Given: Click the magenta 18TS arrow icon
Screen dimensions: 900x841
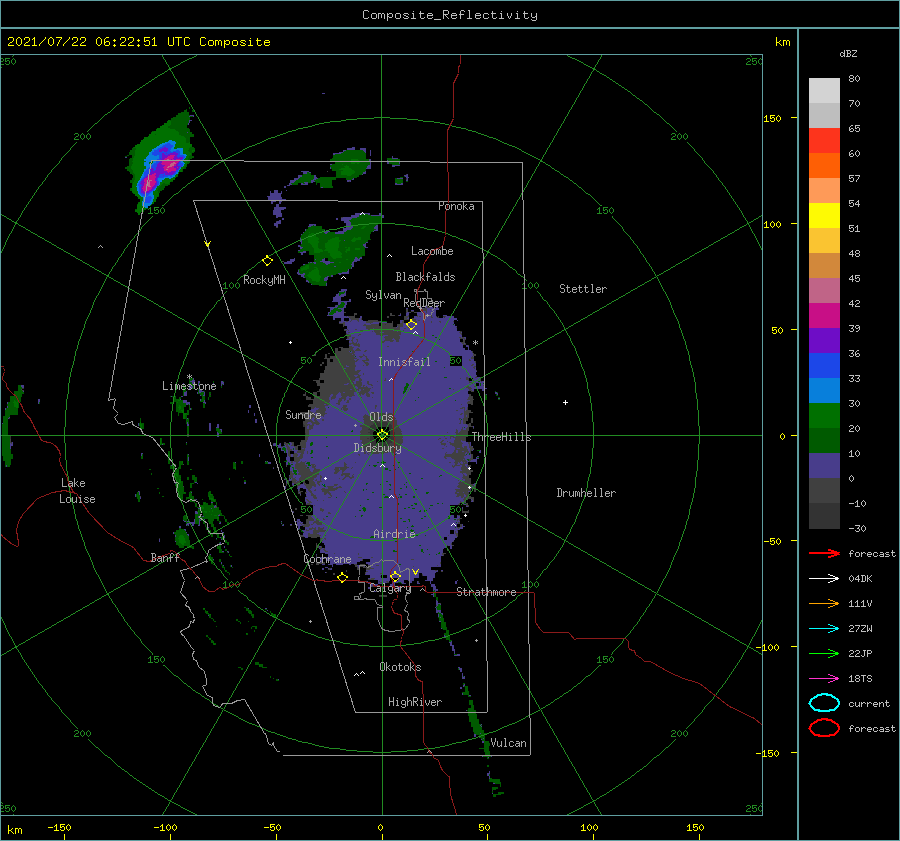Looking at the screenshot, I should pos(824,679).
